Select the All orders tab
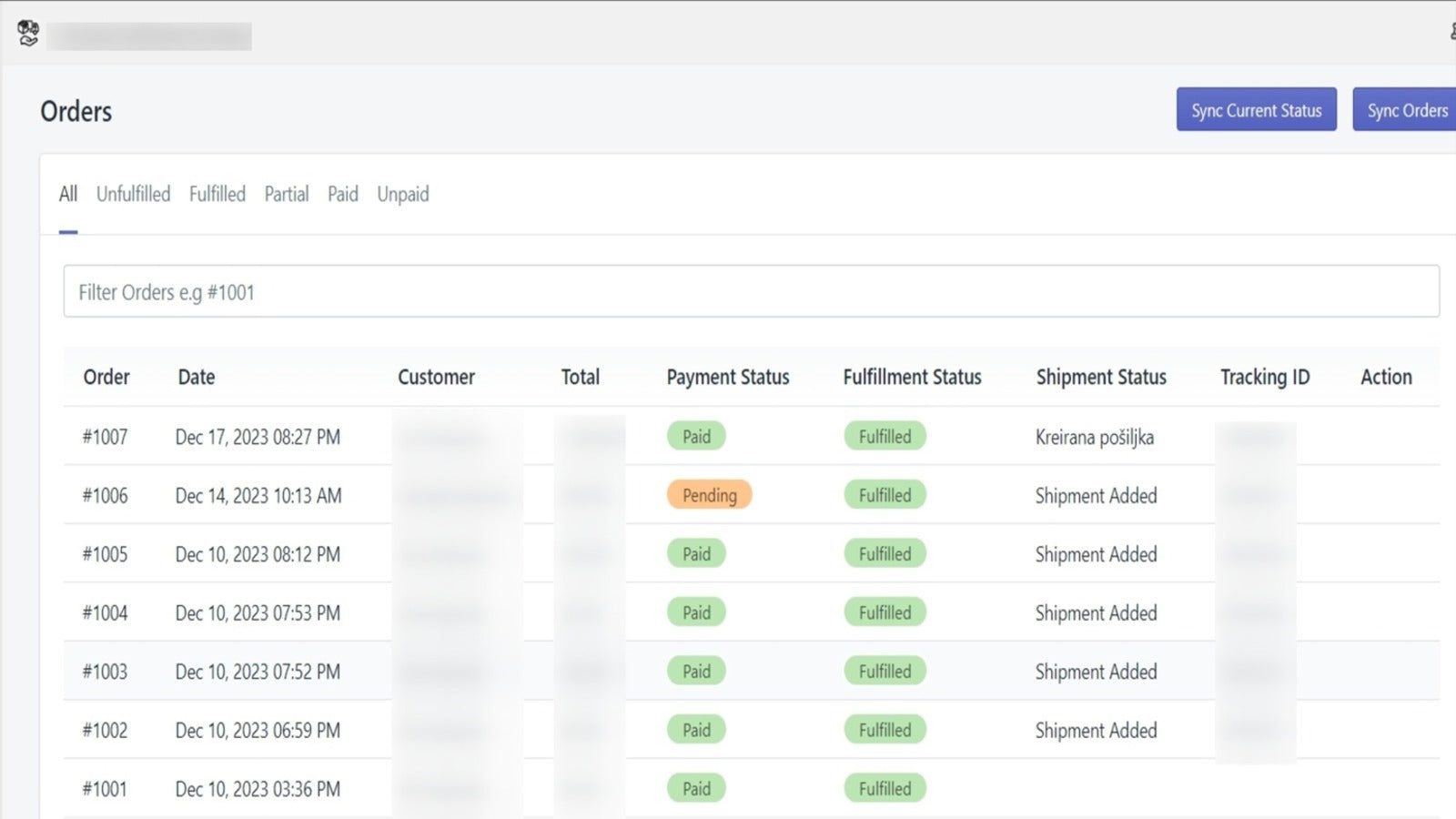 pyautogui.click(x=68, y=194)
